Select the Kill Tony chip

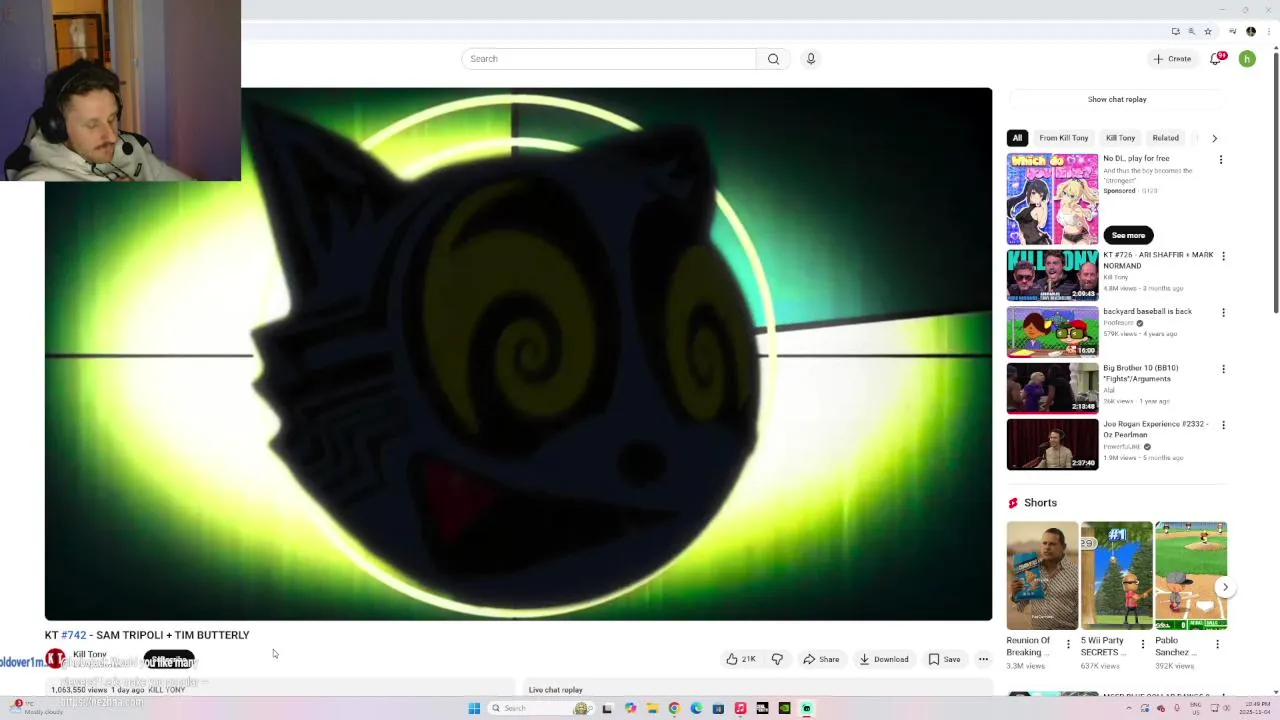[x=1120, y=138]
